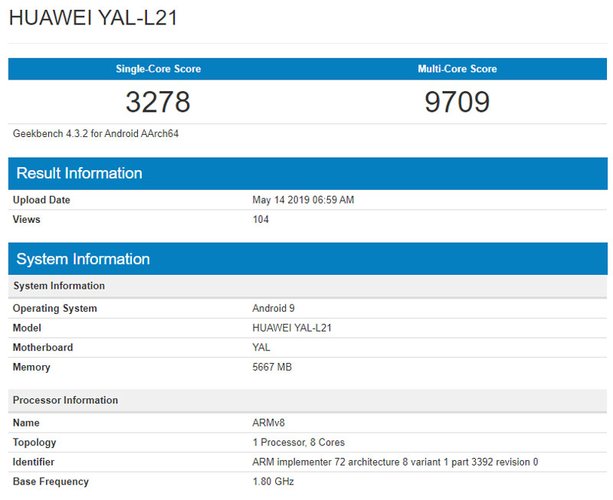Click the May 14 2019 06:59 AM value
The image size is (613, 500).
tap(303, 200)
